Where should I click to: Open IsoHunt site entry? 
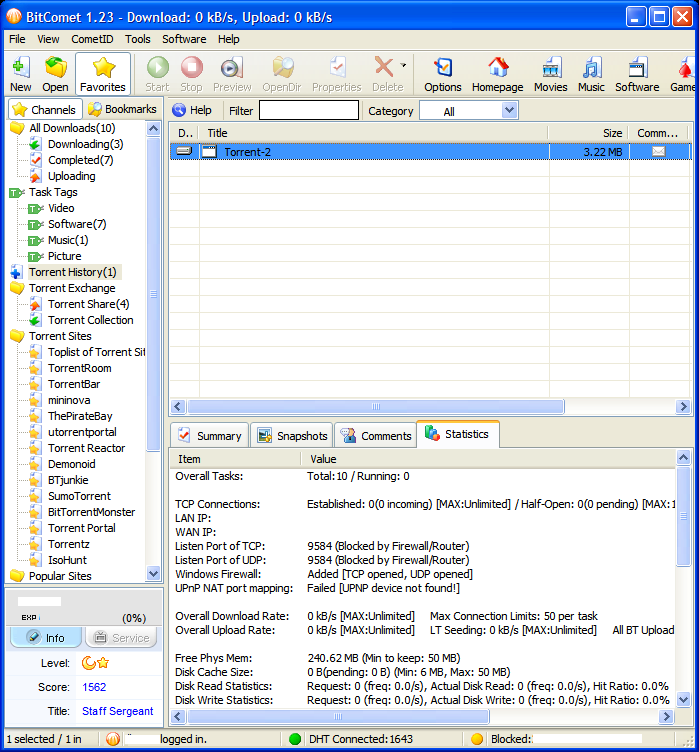[67, 560]
